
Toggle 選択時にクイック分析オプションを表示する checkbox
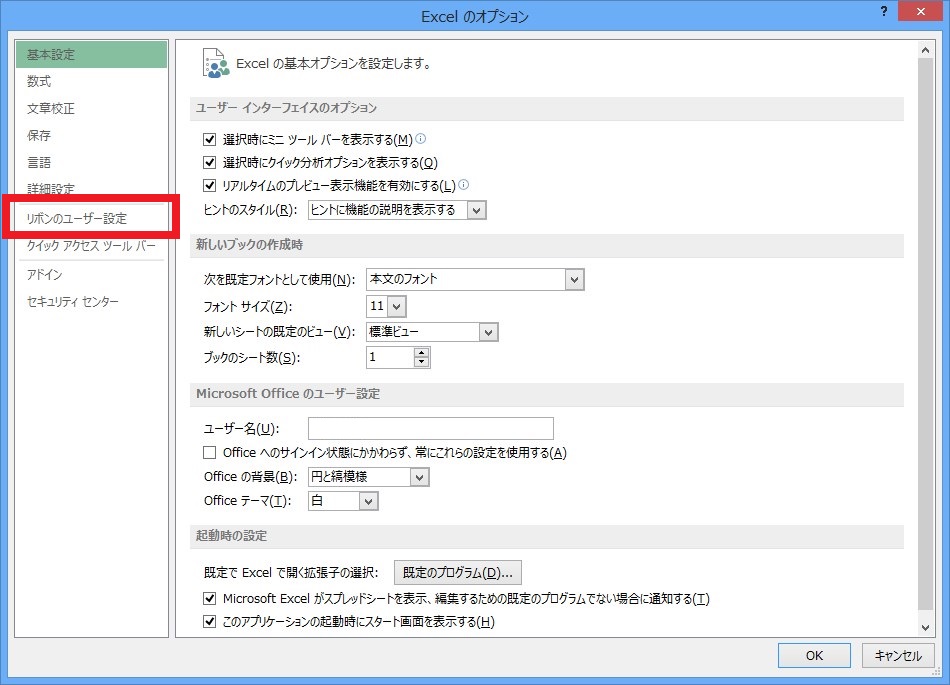(210, 162)
